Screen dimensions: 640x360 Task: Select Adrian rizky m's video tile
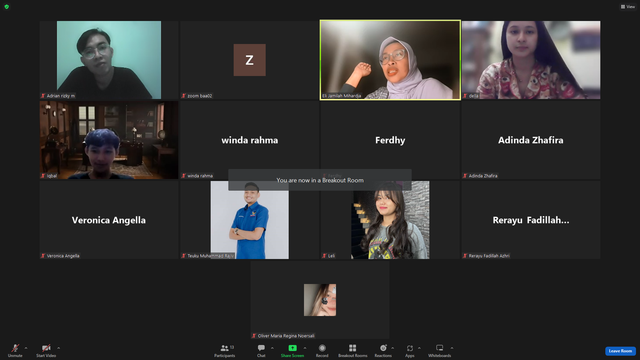[109, 60]
